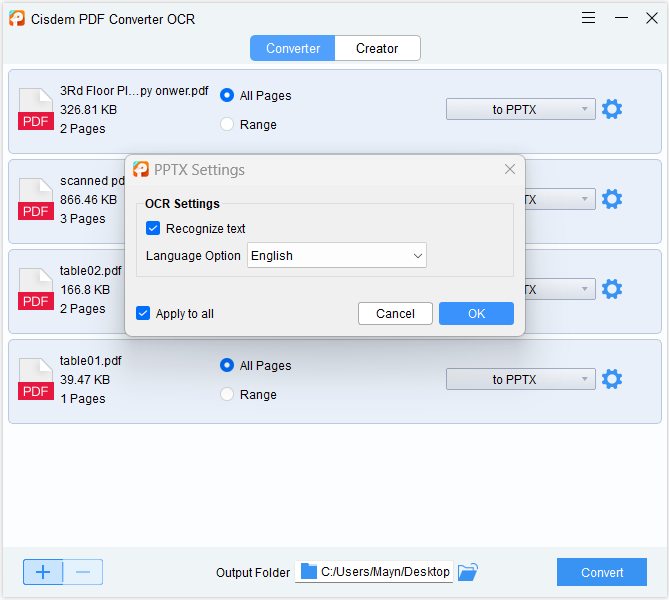Select Range option for table01.pdf

click(227, 395)
